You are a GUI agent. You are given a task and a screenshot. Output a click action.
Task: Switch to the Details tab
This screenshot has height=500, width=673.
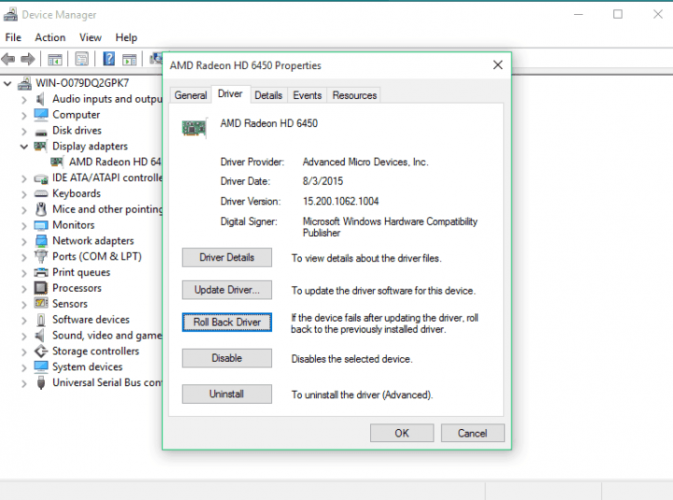point(268,95)
